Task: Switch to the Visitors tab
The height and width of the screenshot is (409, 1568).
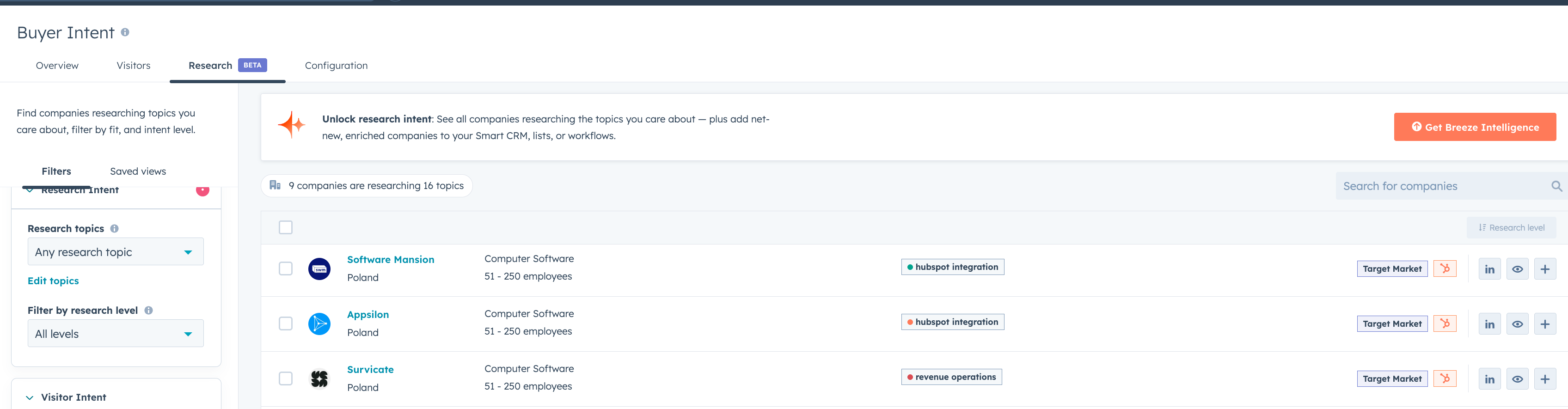Action: tap(133, 65)
